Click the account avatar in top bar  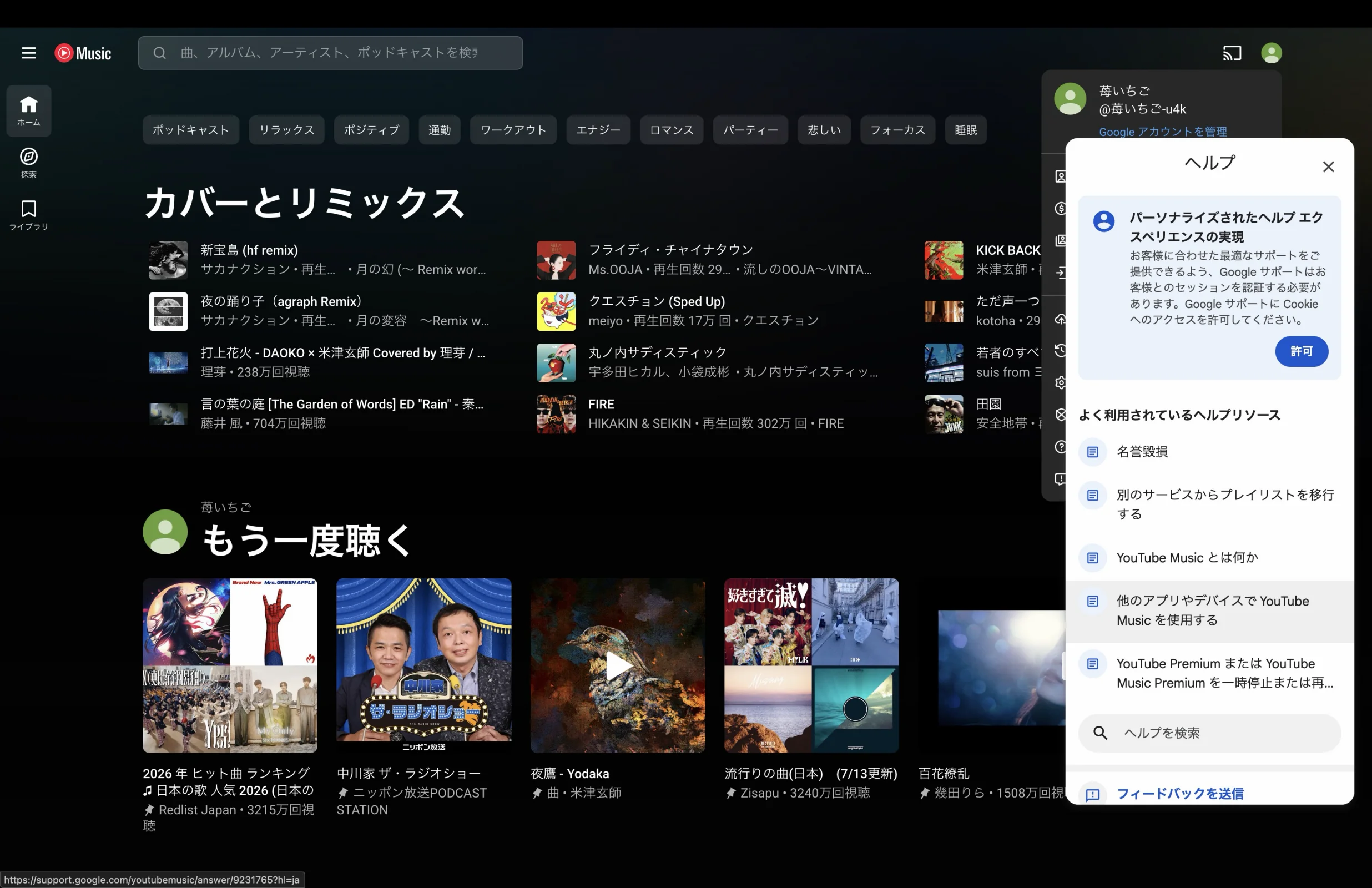point(1271,53)
